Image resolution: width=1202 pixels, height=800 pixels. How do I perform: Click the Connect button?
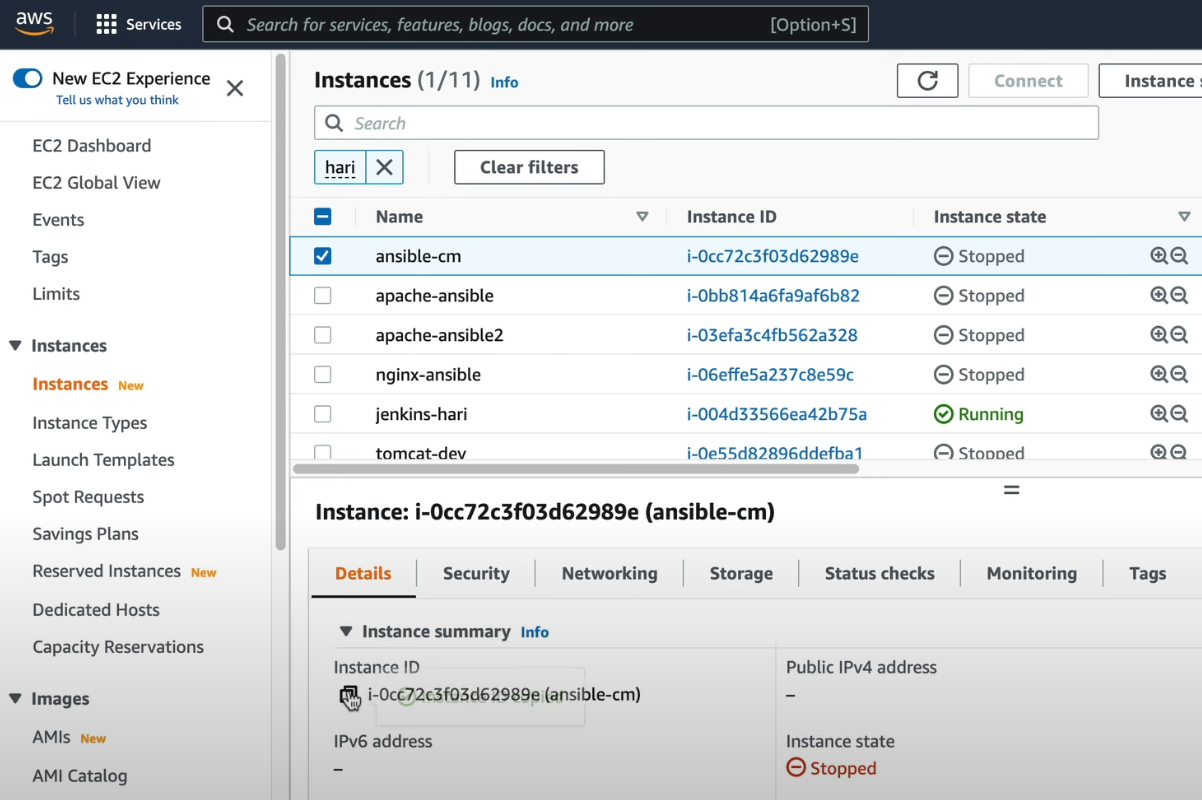[x=1028, y=81]
